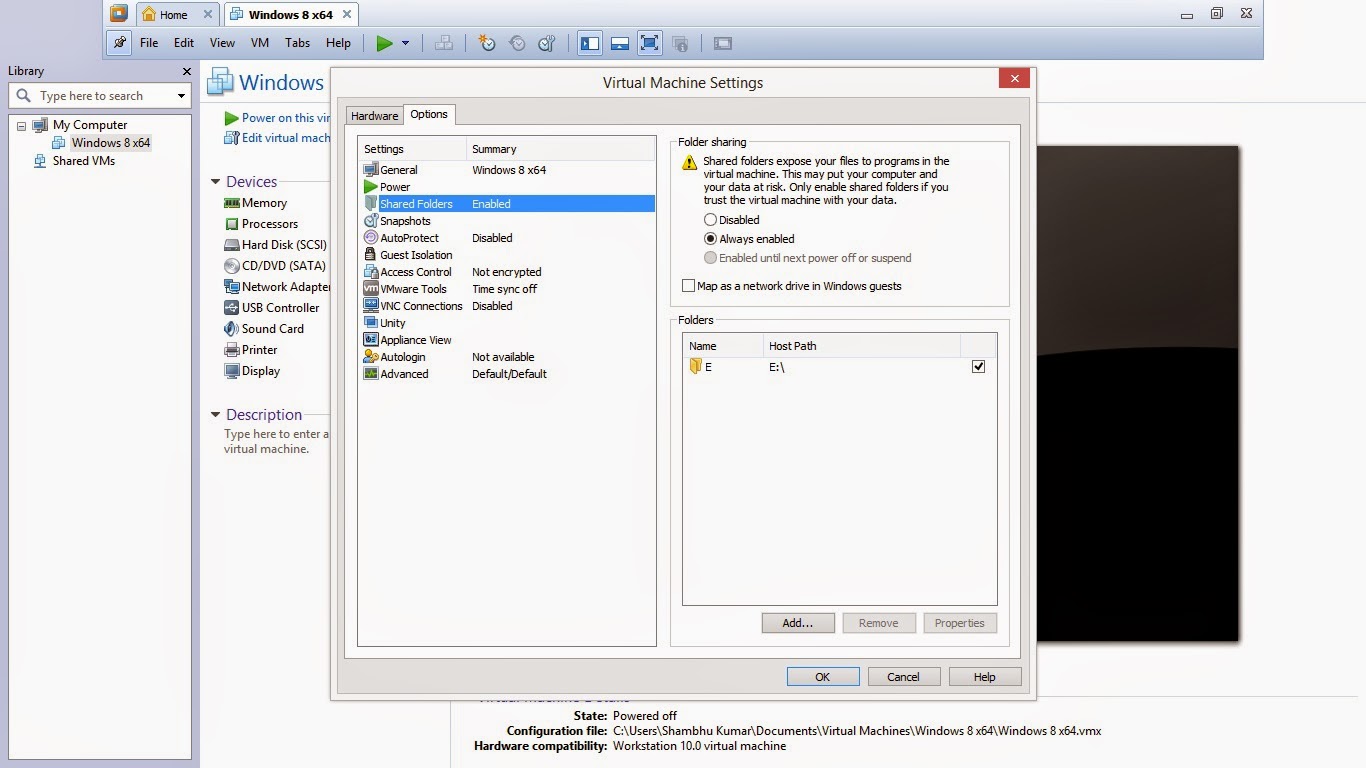Click the Help button in settings dialog
The image size is (1366, 768).
(x=985, y=677)
